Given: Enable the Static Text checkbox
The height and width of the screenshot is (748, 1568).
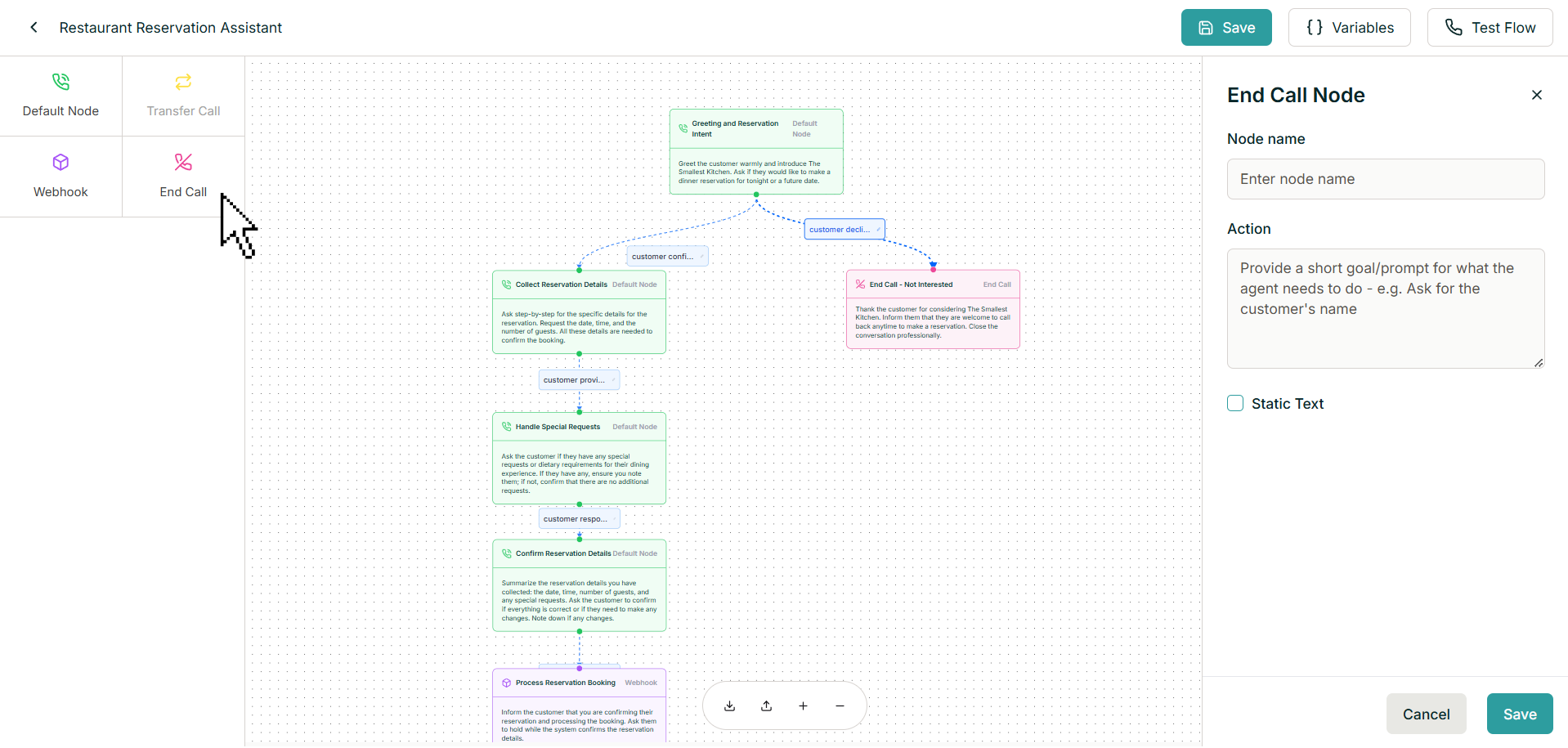Looking at the screenshot, I should (x=1235, y=403).
